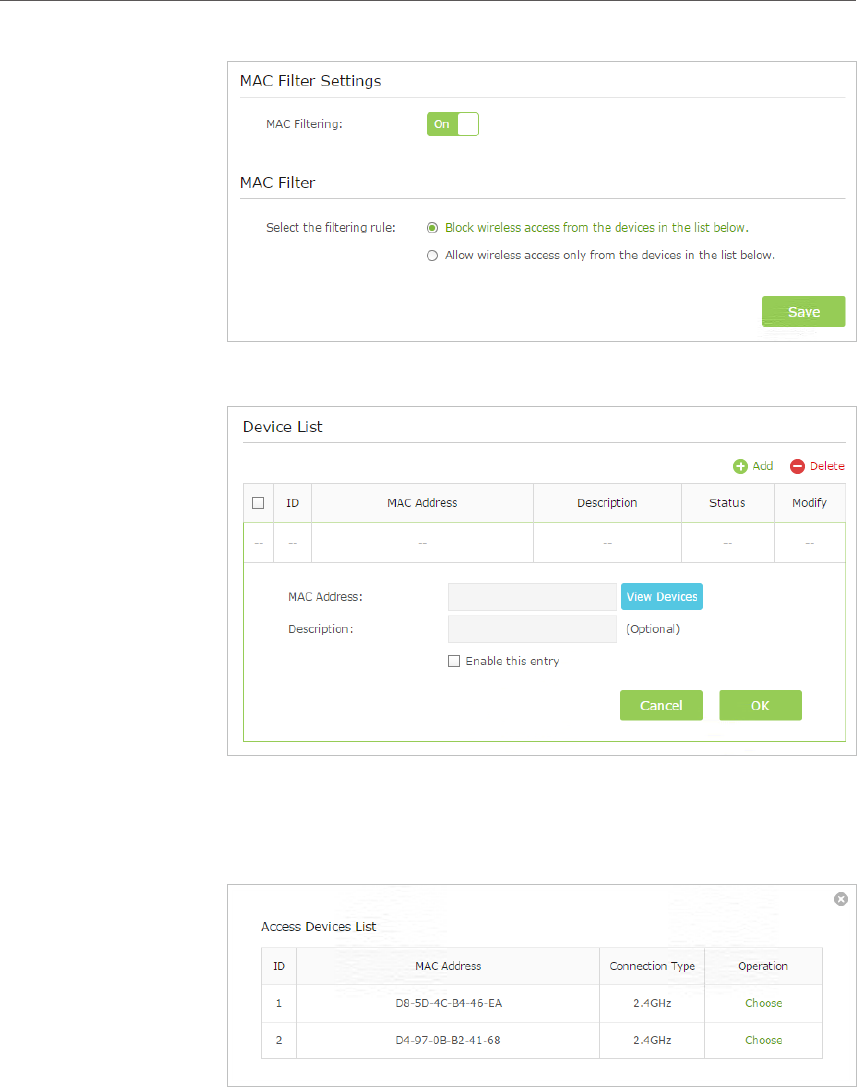Click the MAC Address column header in Device List
The width and height of the screenshot is (857, 1087).
pos(422,503)
